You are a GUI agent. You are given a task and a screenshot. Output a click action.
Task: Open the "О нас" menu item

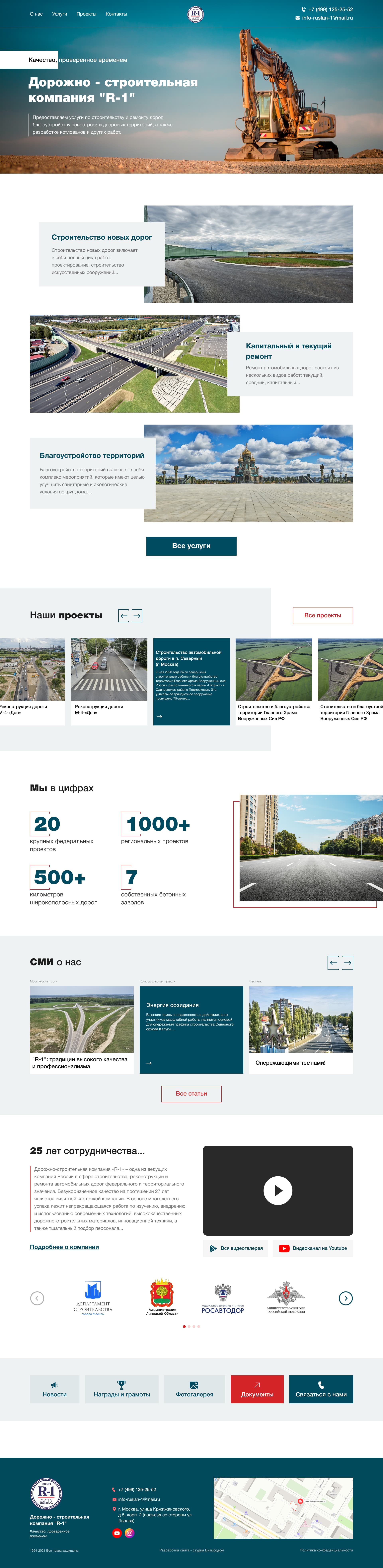point(36,14)
